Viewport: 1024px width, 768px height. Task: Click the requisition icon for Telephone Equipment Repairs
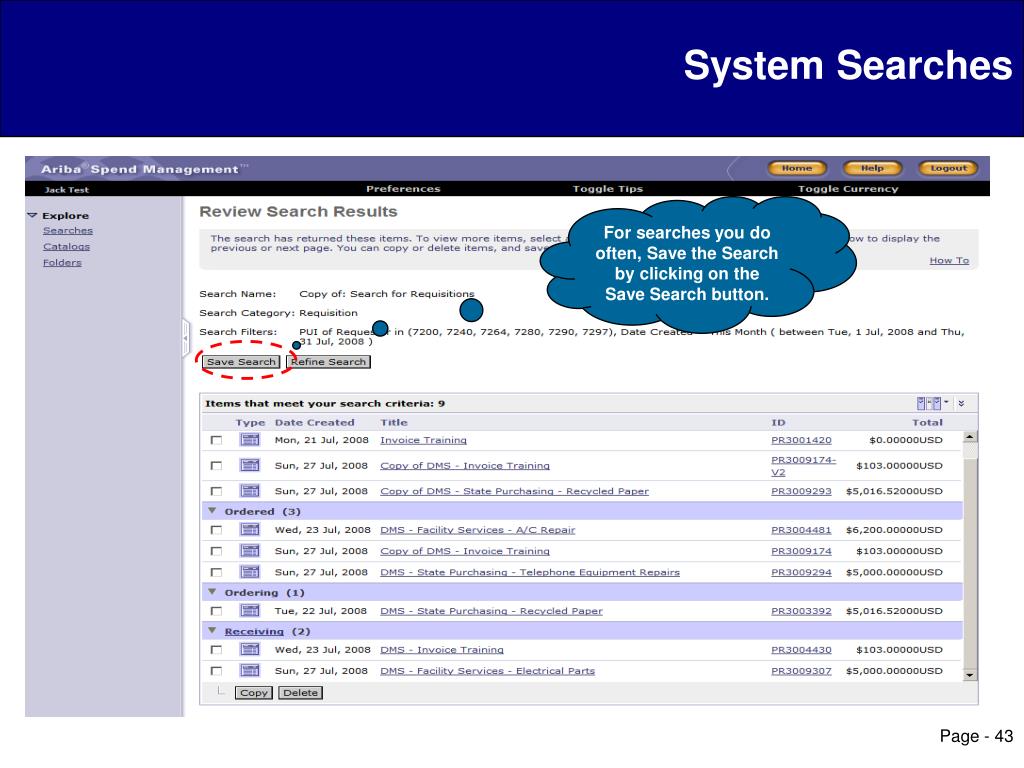click(x=249, y=571)
